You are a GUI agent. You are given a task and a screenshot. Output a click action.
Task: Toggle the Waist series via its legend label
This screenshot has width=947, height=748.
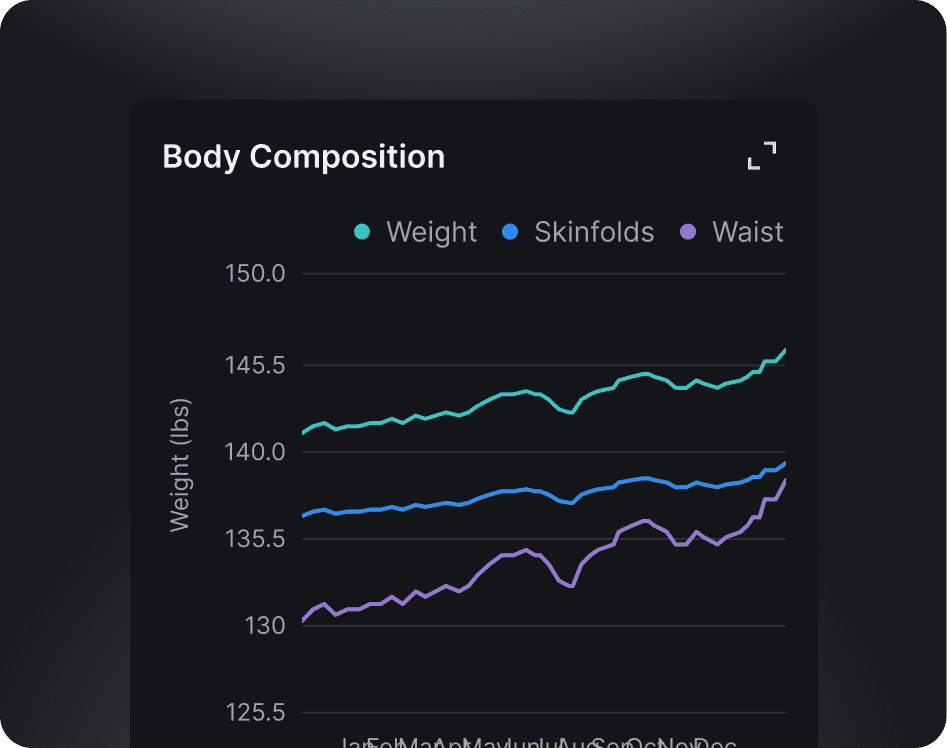point(747,233)
